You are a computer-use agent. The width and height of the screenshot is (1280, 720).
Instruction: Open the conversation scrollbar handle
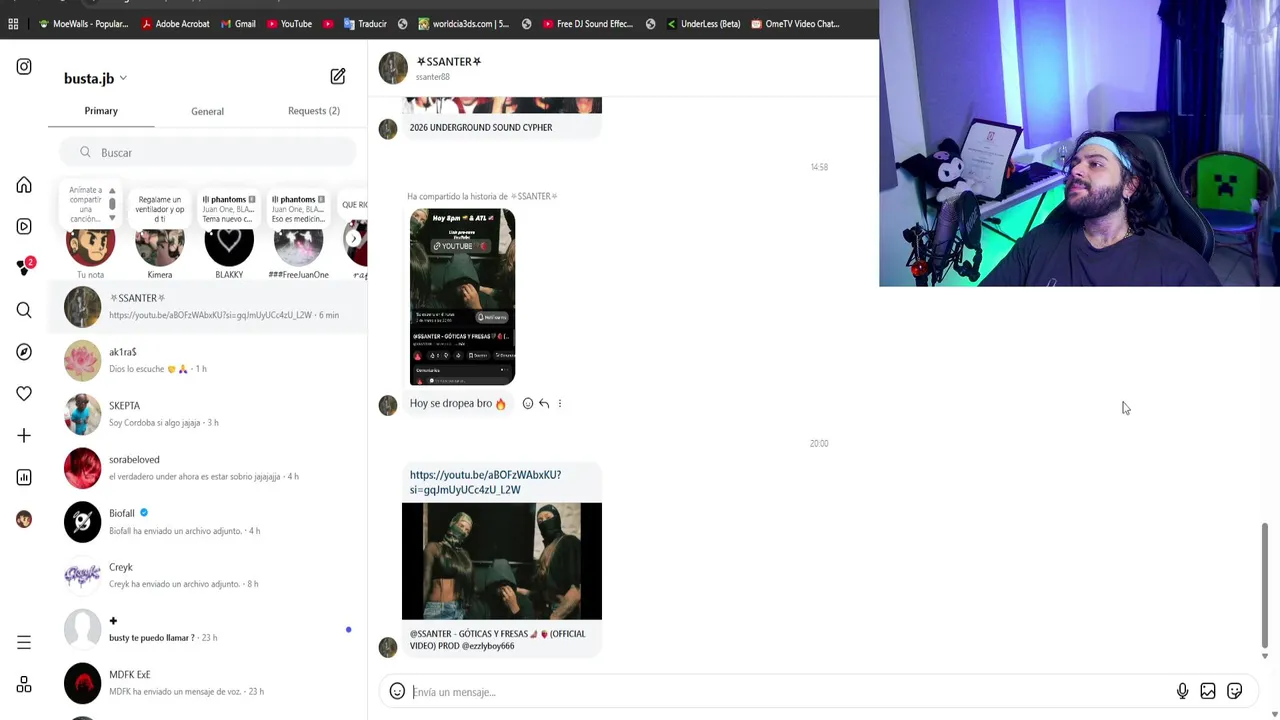[x=1265, y=585]
